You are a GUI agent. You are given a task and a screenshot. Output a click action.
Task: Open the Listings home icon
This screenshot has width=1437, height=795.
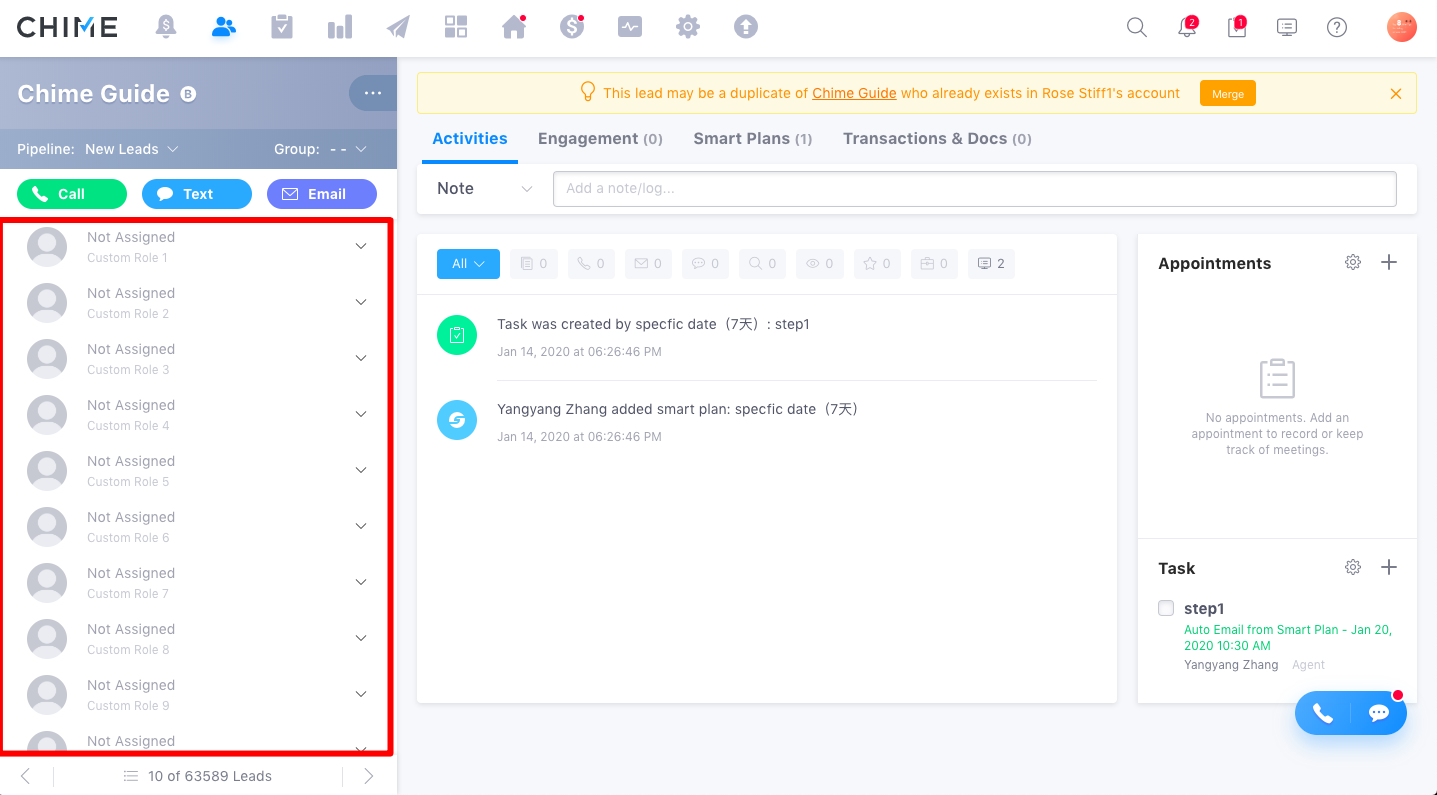pos(514,27)
